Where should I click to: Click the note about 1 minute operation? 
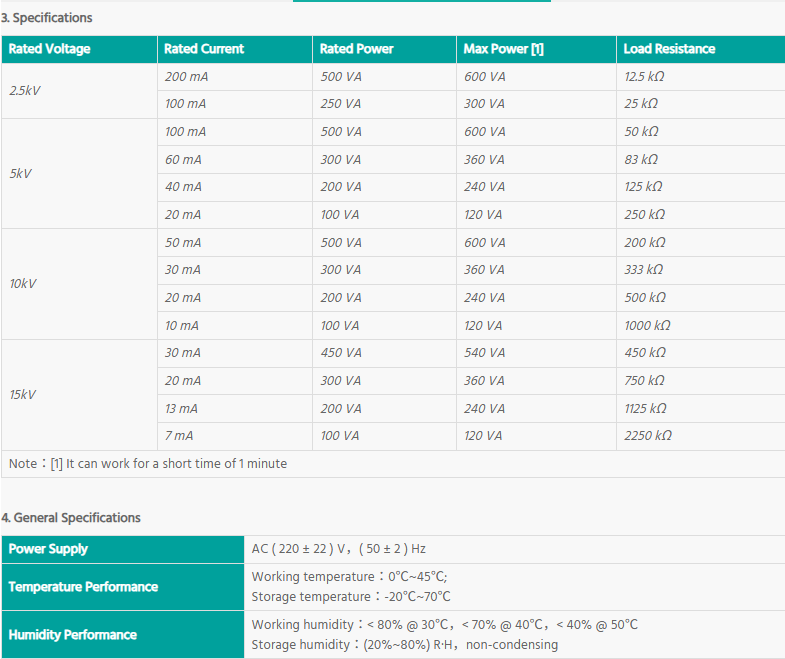click(148, 464)
